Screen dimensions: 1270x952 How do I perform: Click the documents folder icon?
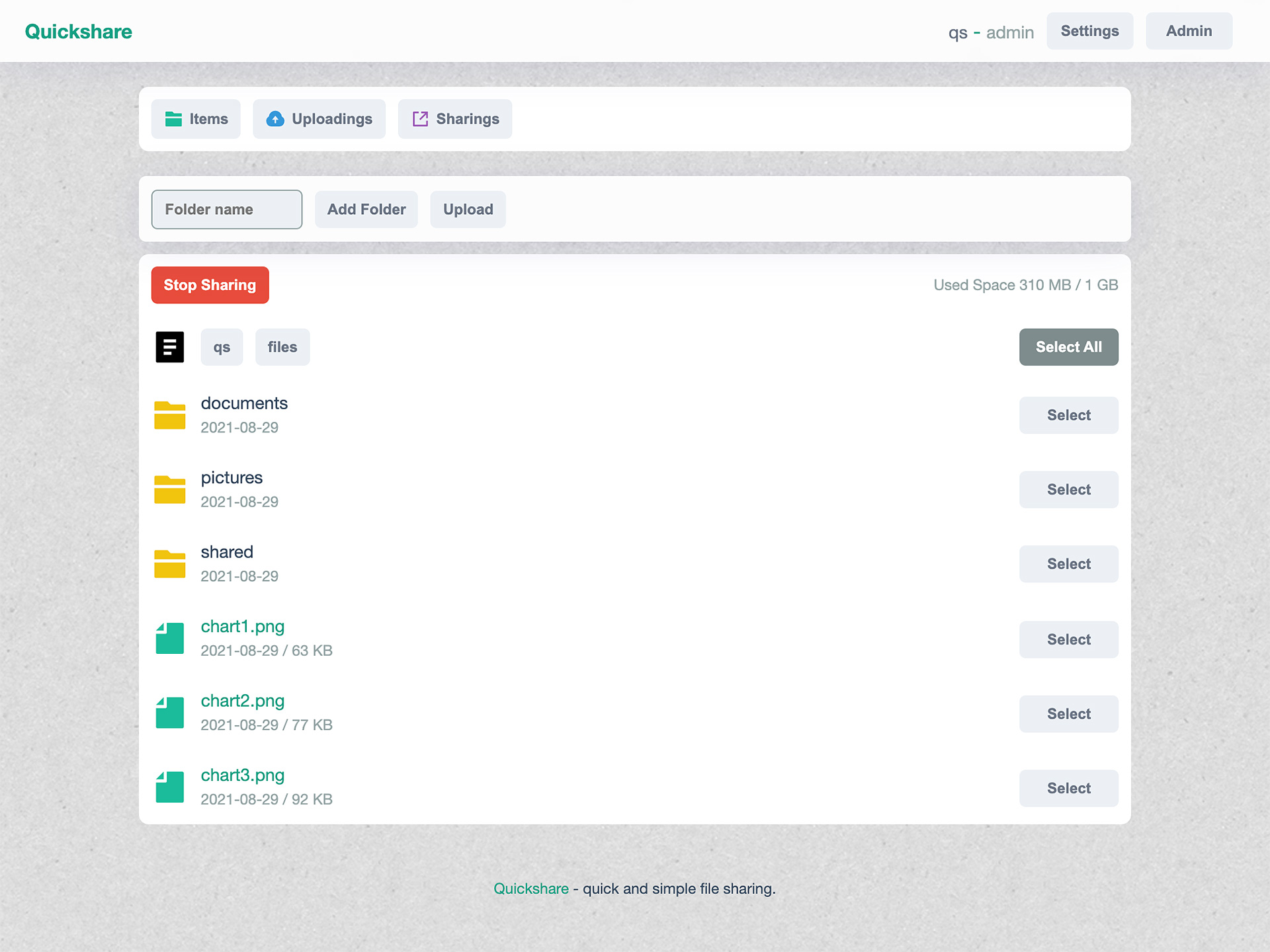169,415
